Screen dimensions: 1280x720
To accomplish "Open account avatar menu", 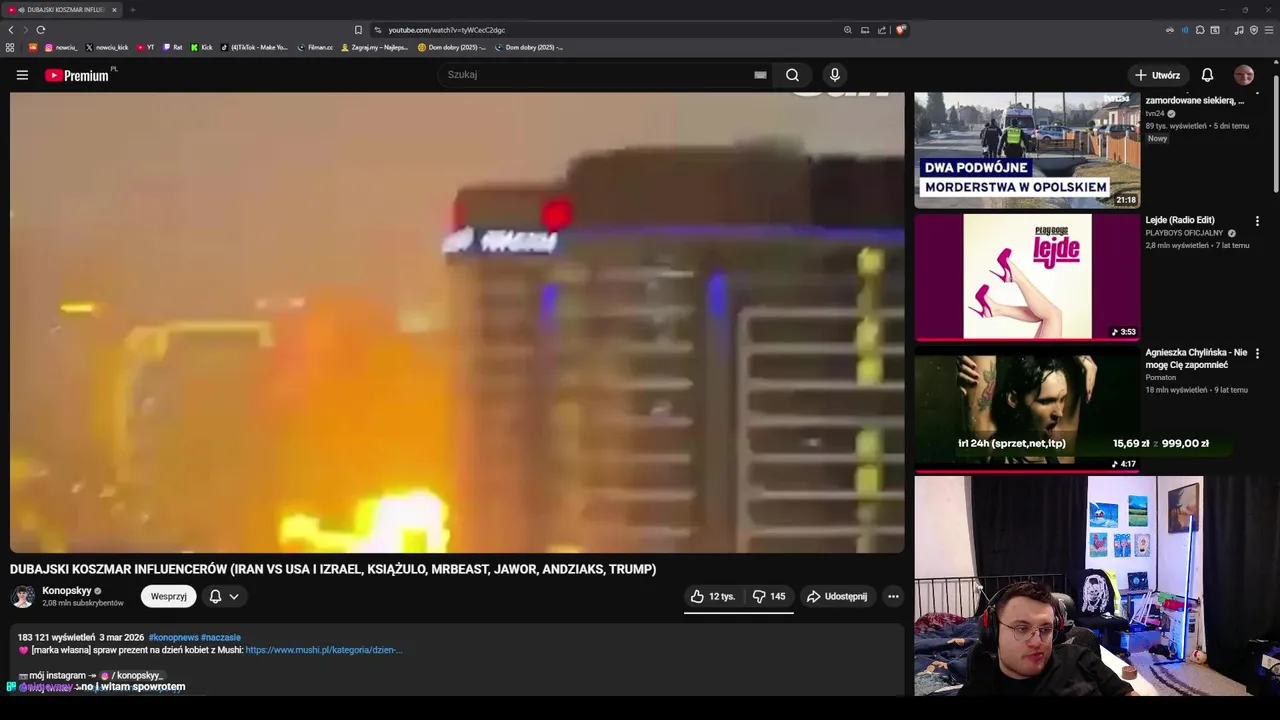I will [x=1244, y=75].
